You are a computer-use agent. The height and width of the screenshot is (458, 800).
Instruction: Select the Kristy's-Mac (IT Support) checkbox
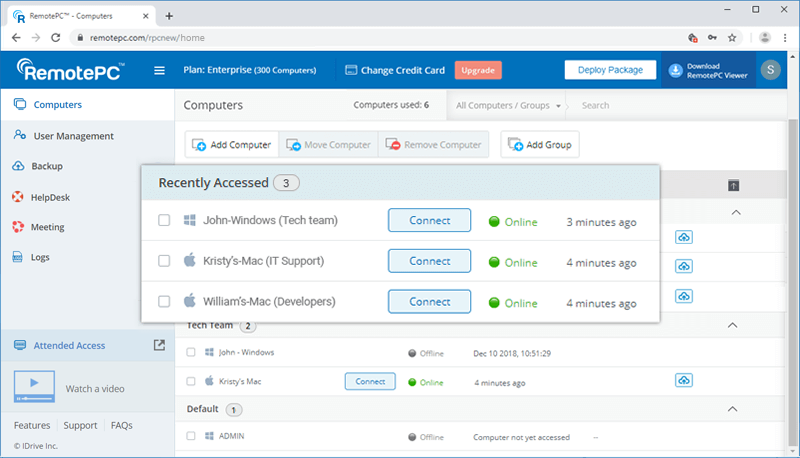(164, 261)
